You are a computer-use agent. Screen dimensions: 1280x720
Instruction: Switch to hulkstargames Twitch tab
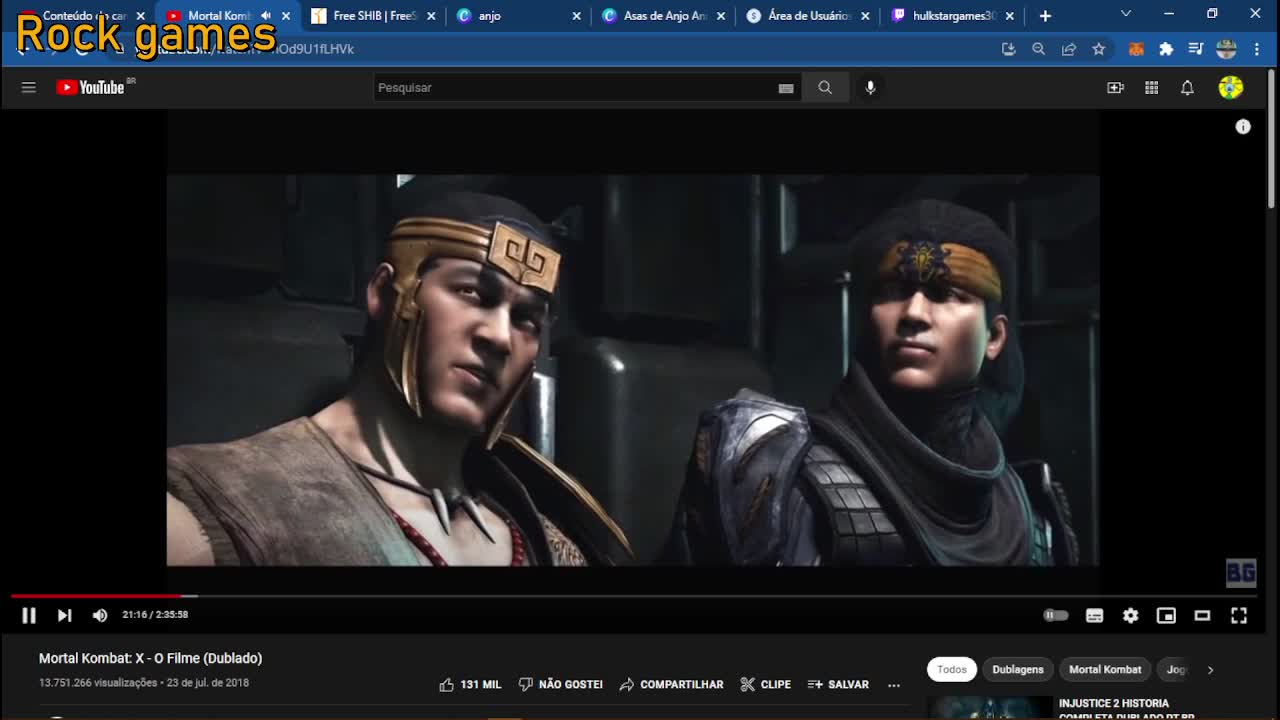(x=953, y=16)
